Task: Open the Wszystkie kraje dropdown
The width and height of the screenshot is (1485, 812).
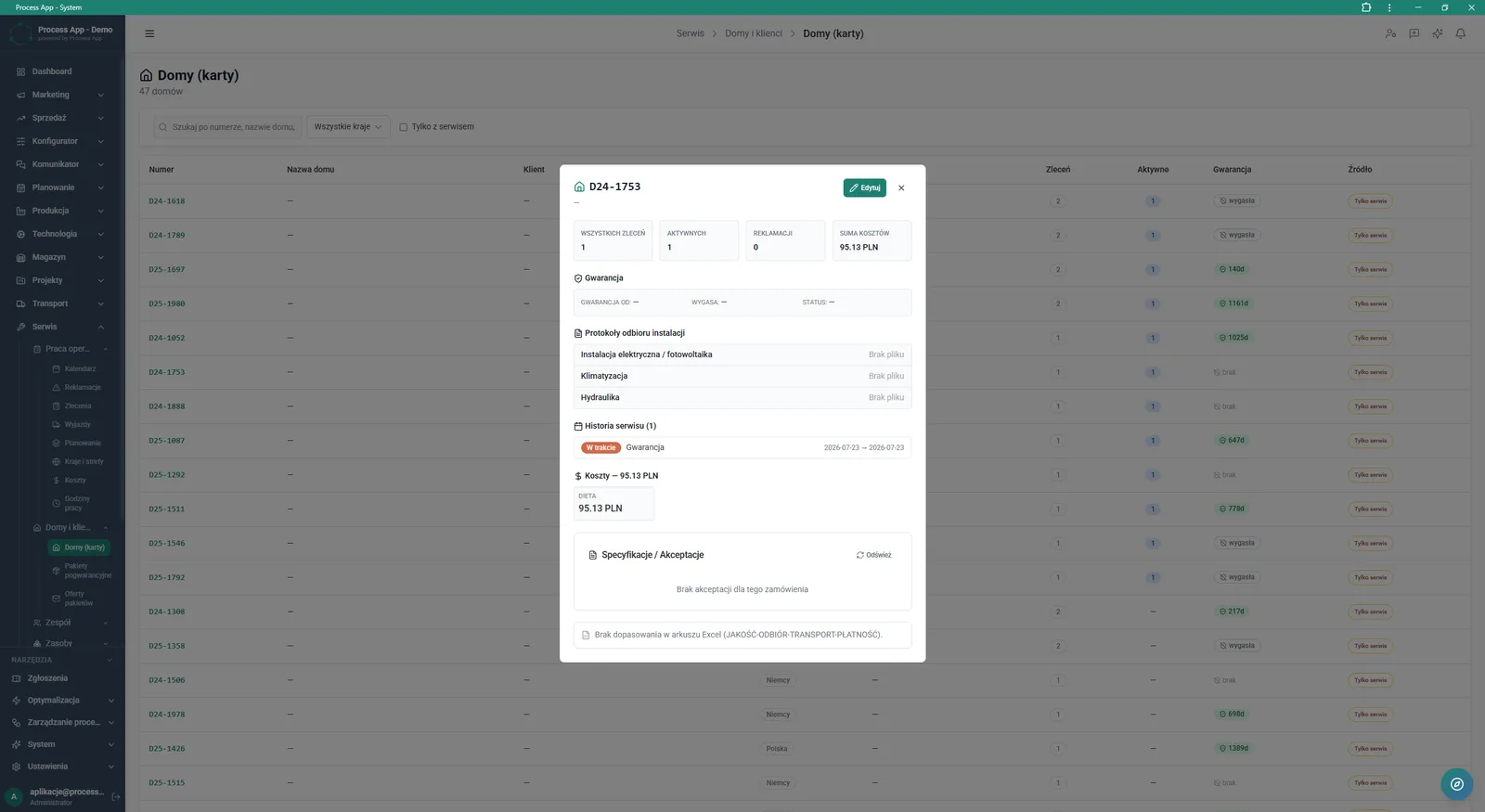Action: pyautogui.click(x=347, y=127)
